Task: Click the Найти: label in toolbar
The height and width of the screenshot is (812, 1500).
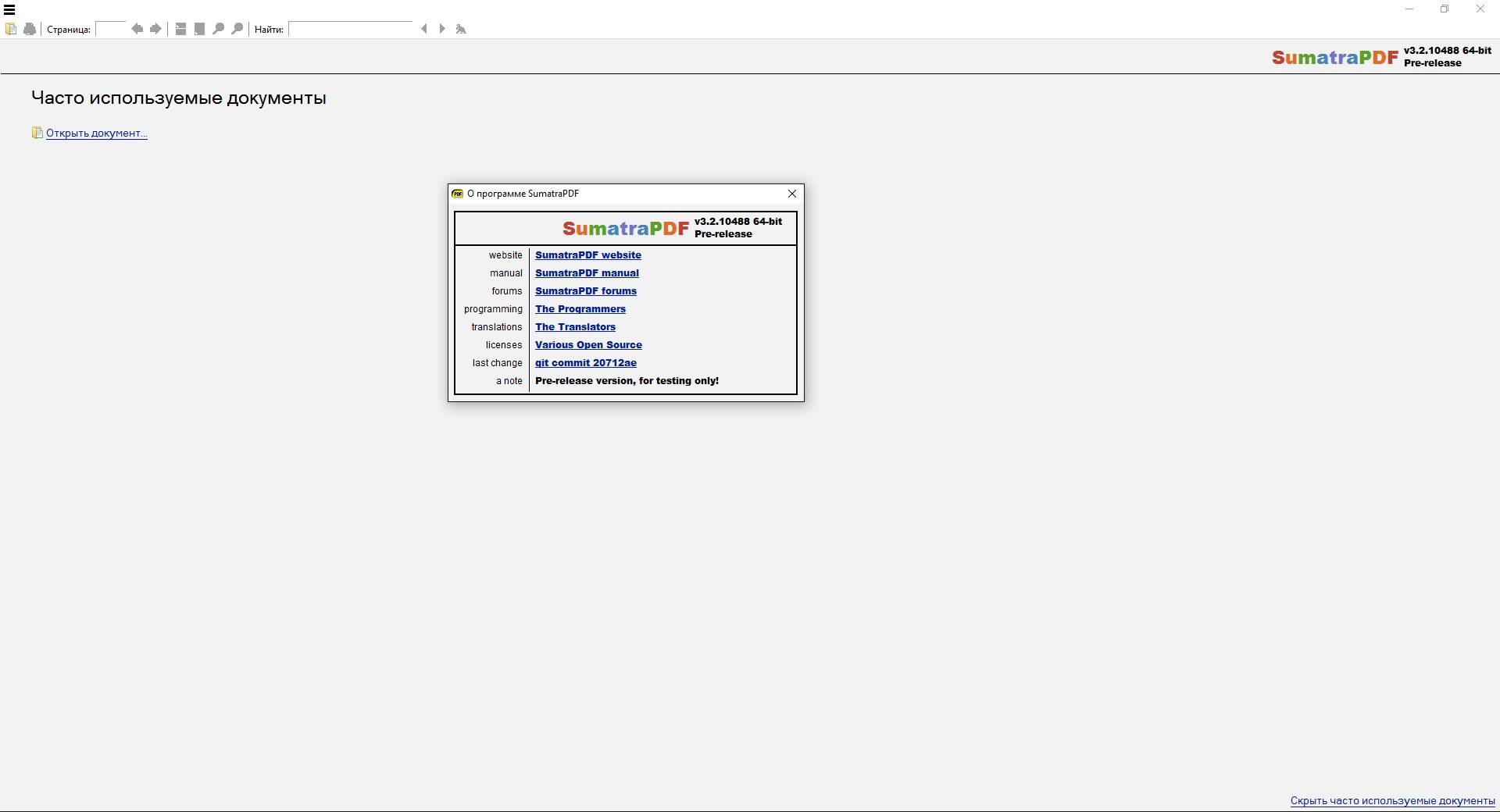Action: coord(269,30)
